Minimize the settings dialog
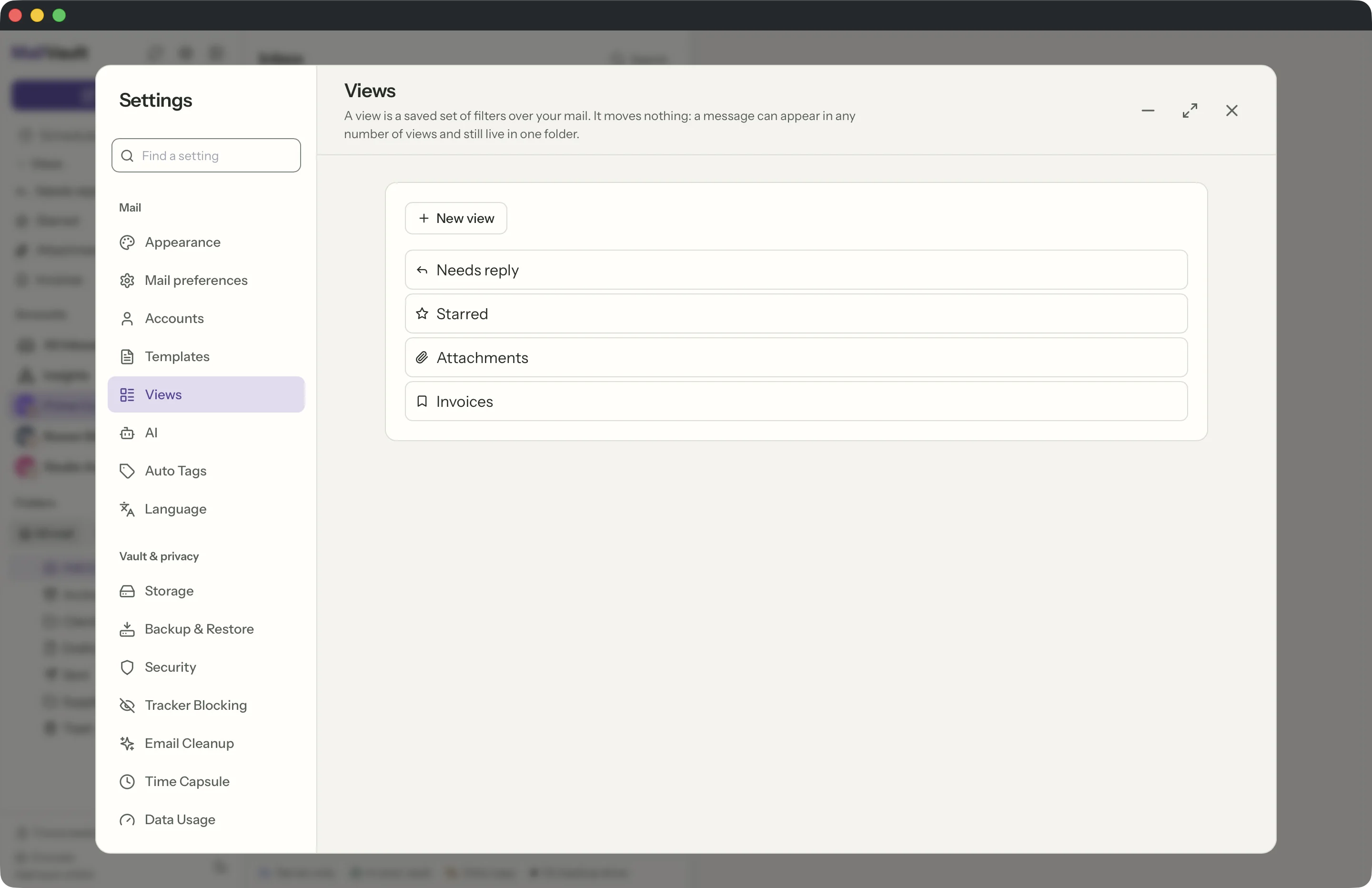Screen dimensions: 1372x888 1148,111
